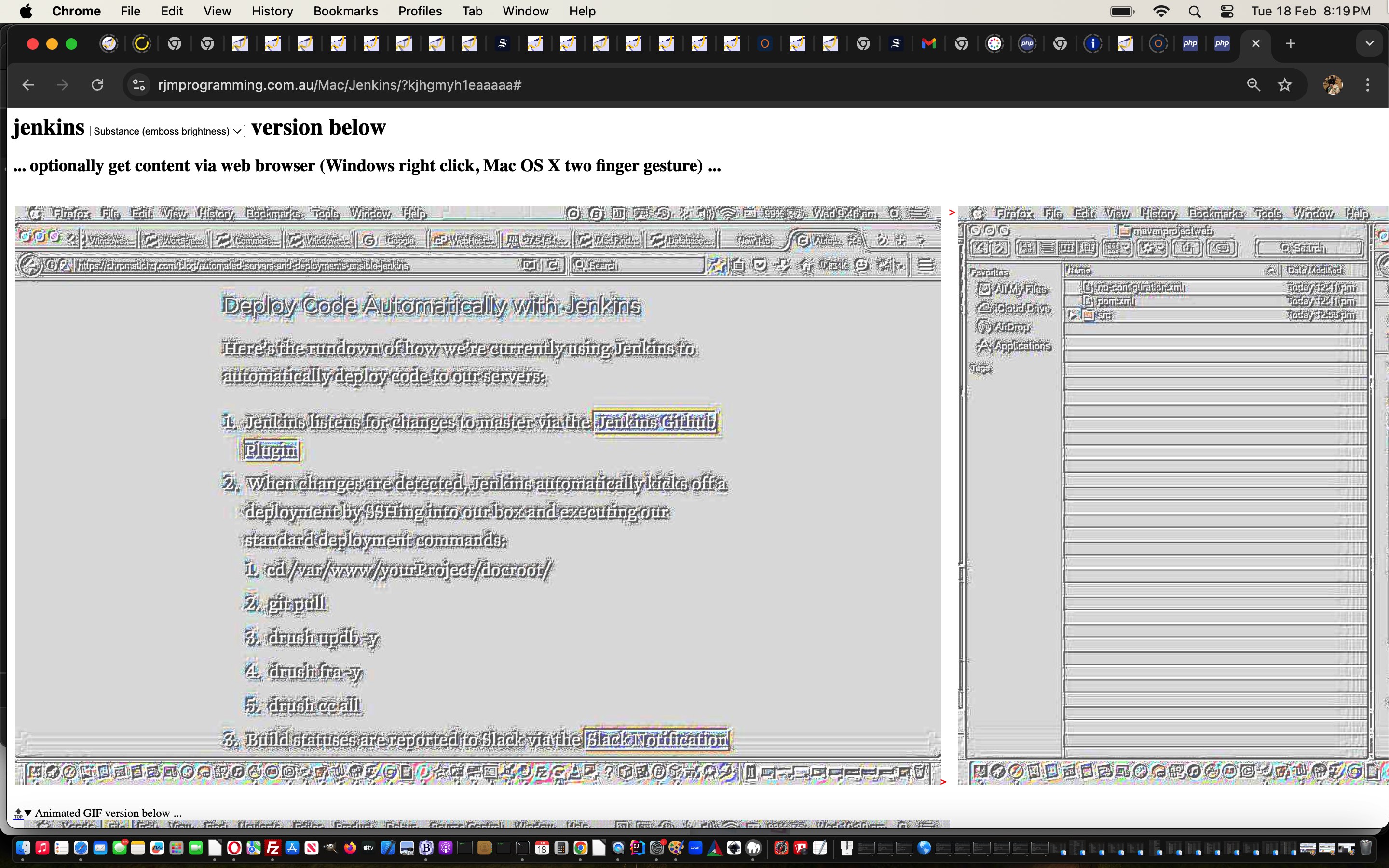Open FileZilla from the Dock
Screen dimensions: 1389x868
click(x=272, y=847)
